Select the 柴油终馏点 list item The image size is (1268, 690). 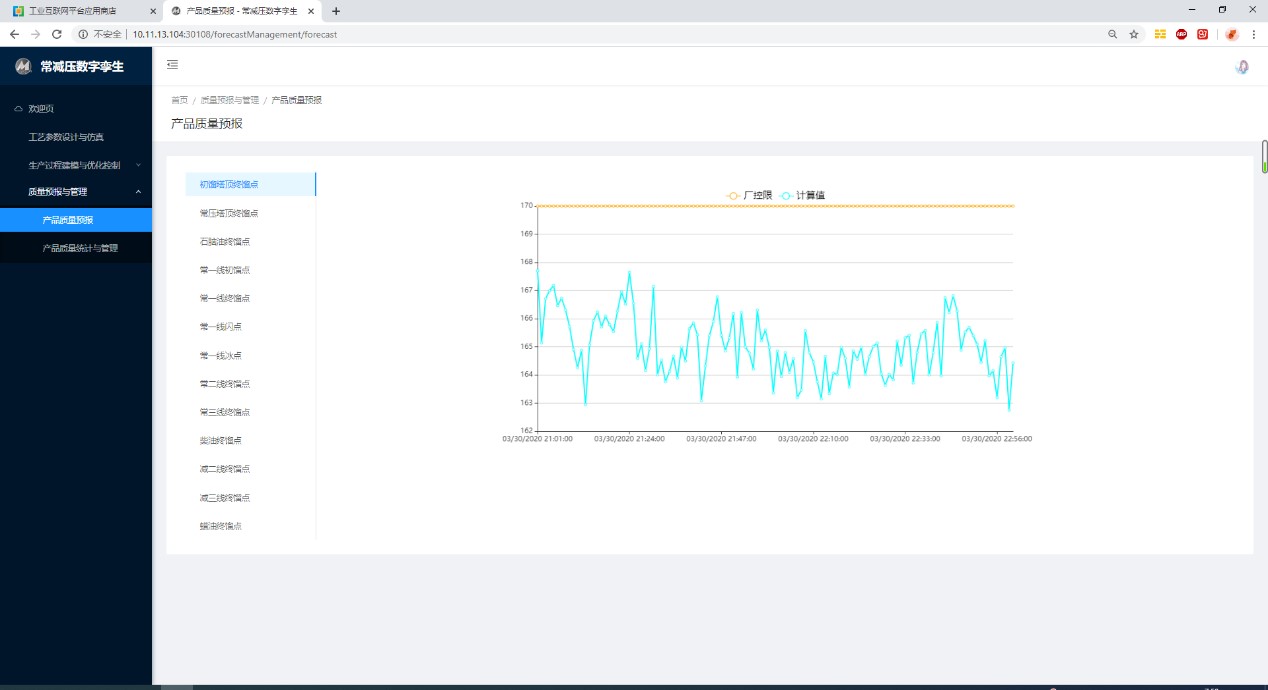pos(221,441)
